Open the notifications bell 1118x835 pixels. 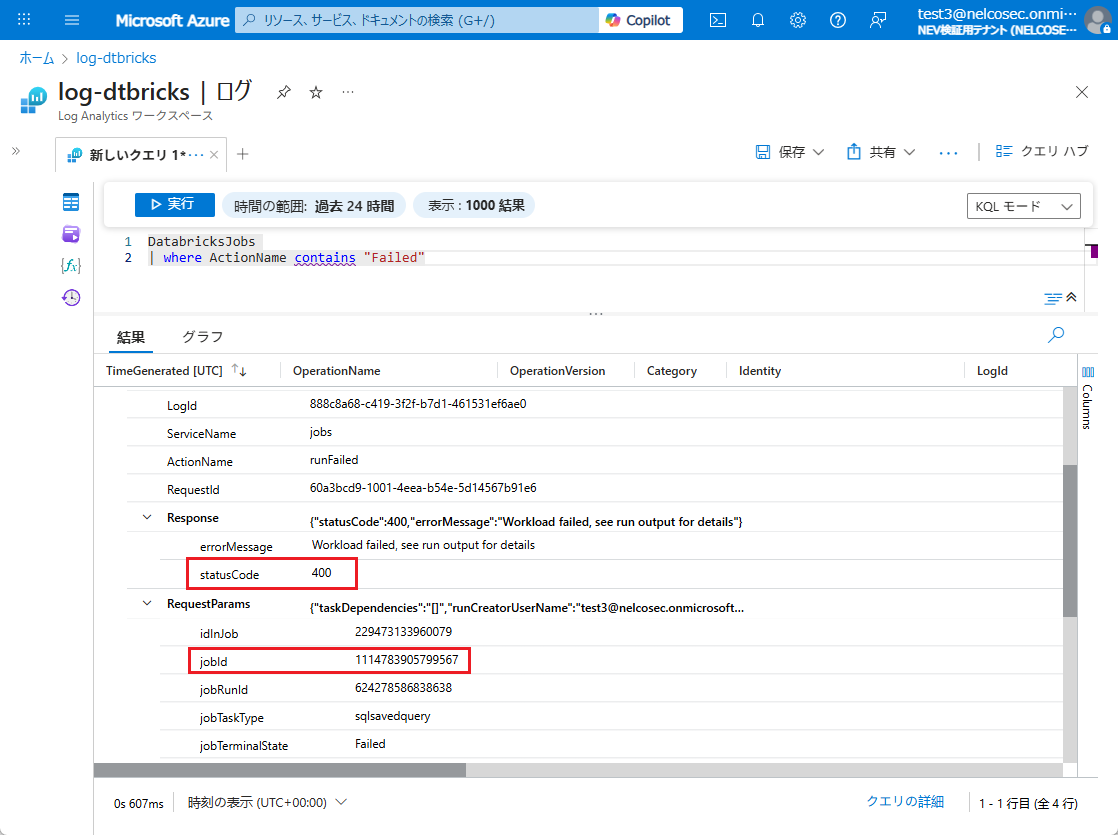click(758, 20)
